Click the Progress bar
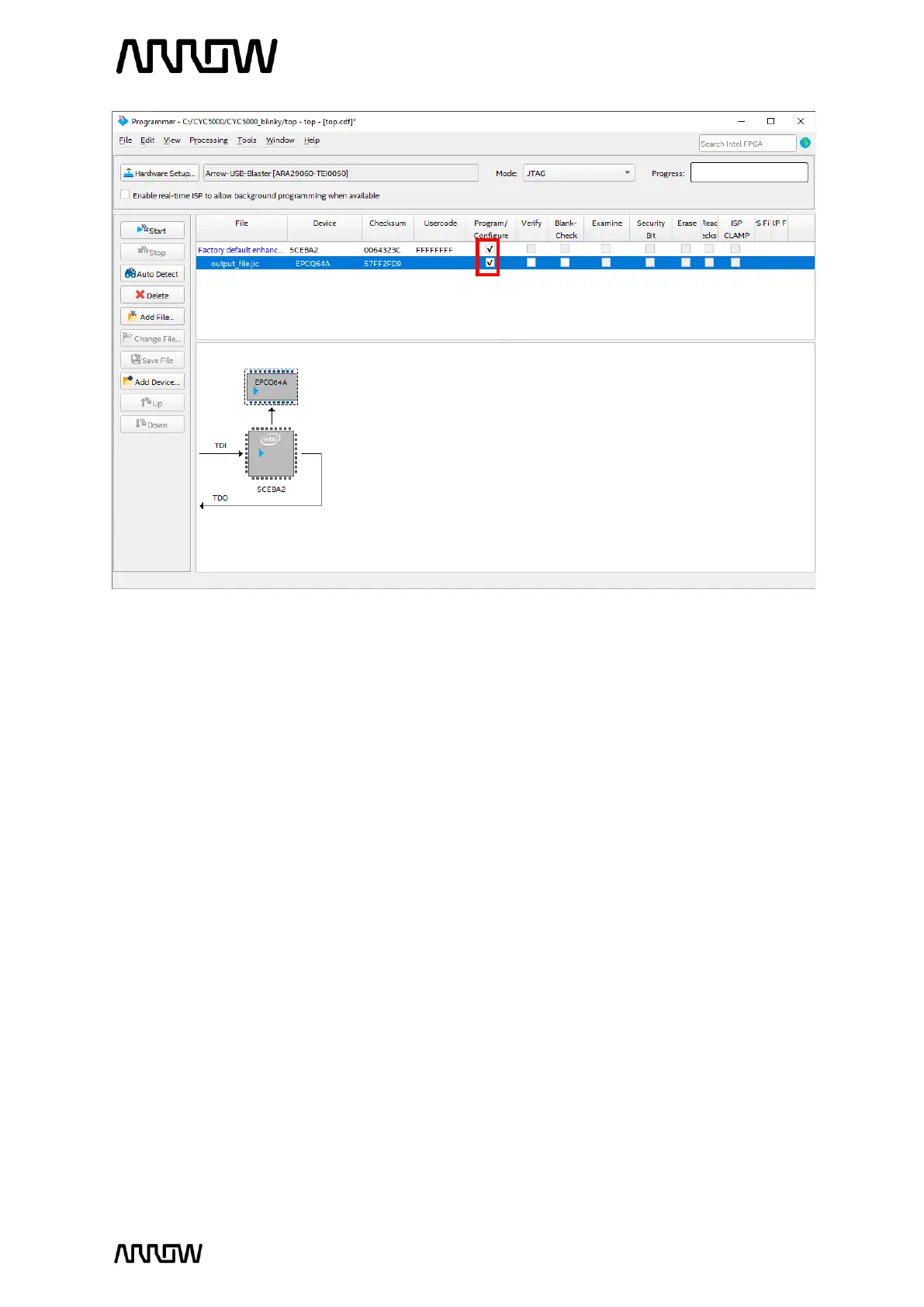This screenshot has width=924, height=1307. coord(749,172)
